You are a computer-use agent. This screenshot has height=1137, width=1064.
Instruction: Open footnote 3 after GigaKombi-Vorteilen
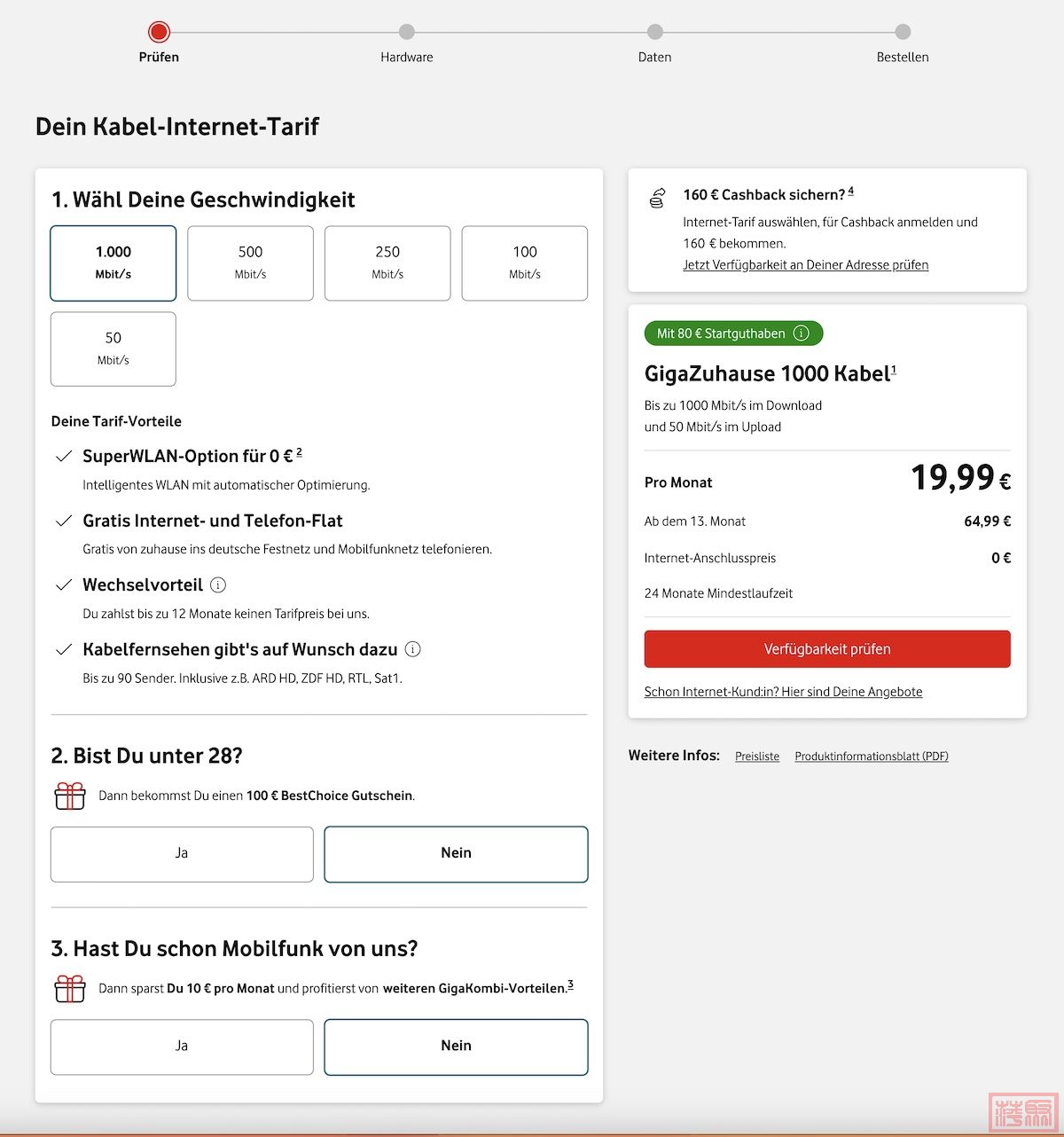click(570, 984)
